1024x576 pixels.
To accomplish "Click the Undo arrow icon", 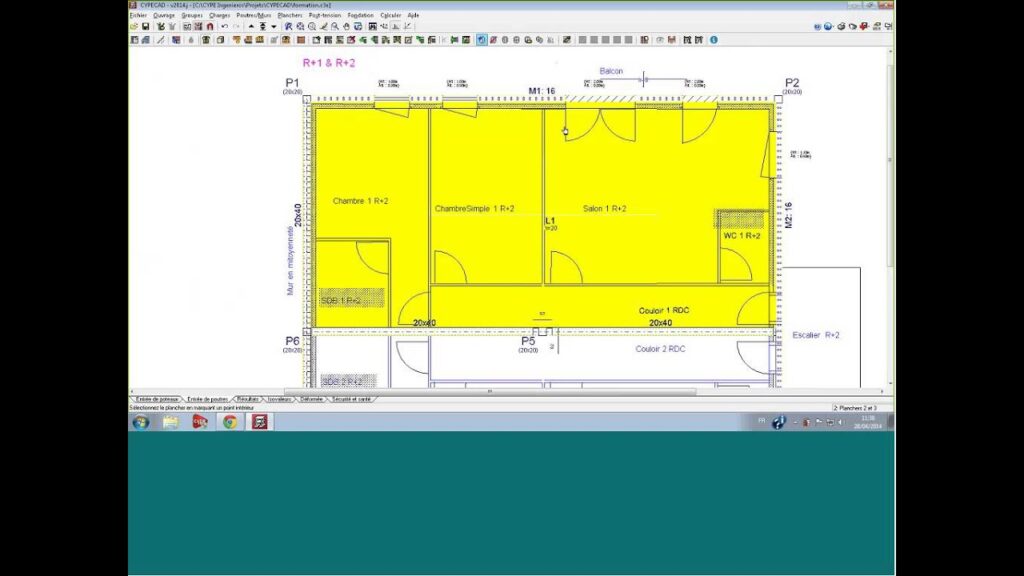I will coord(224,27).
